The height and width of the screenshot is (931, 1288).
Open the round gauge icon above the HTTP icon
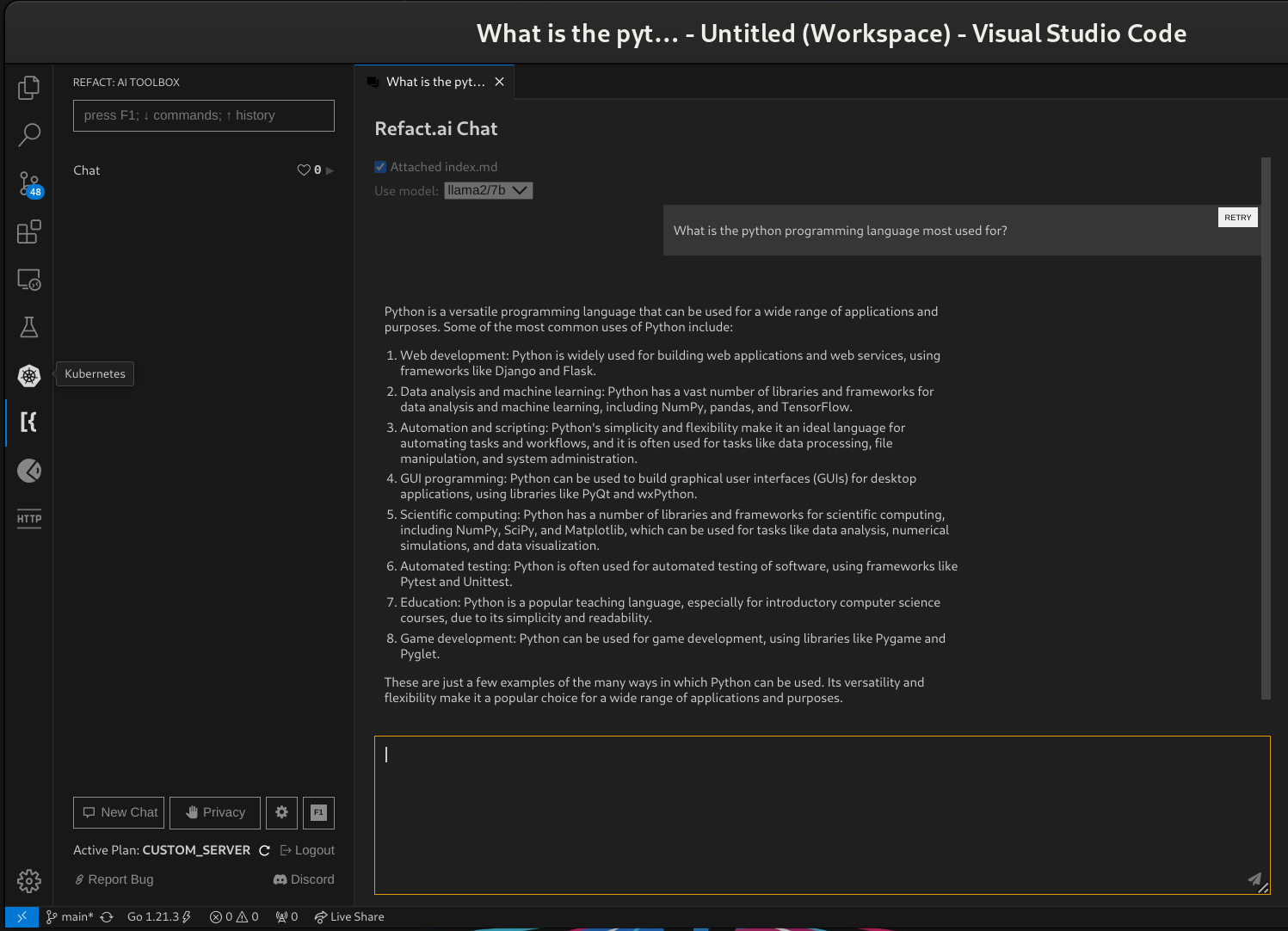(x=29, y=471)
